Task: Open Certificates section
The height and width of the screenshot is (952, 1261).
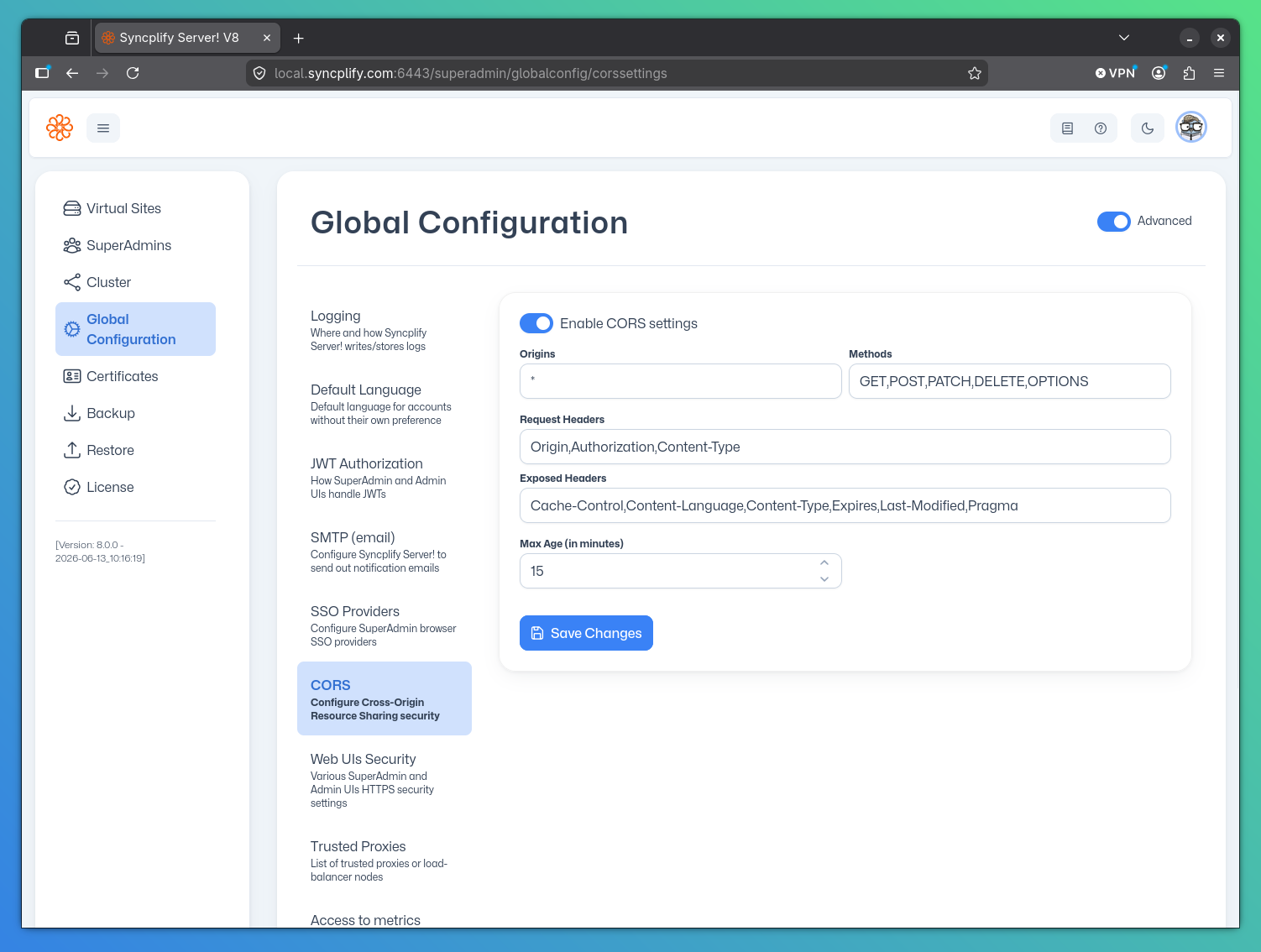Action: 135,376
